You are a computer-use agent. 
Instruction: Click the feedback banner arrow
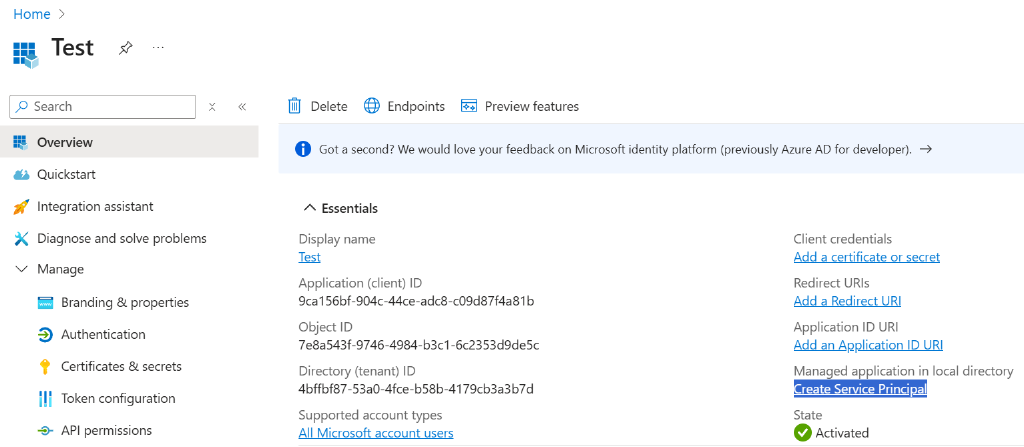click(926, 149)
